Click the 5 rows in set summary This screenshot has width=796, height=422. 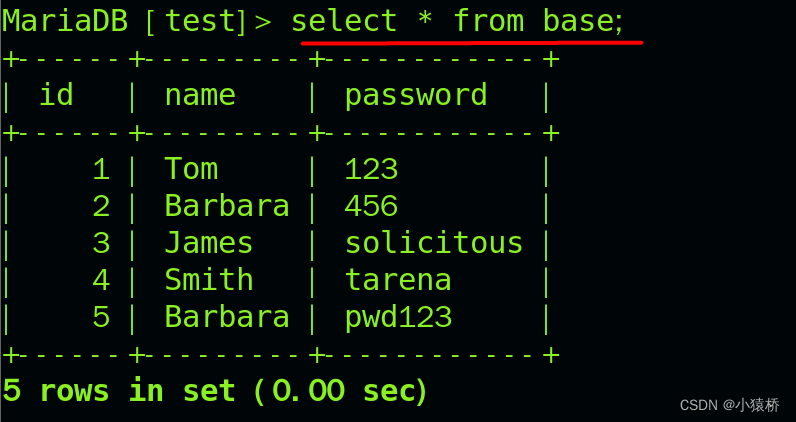click(215, 391)
